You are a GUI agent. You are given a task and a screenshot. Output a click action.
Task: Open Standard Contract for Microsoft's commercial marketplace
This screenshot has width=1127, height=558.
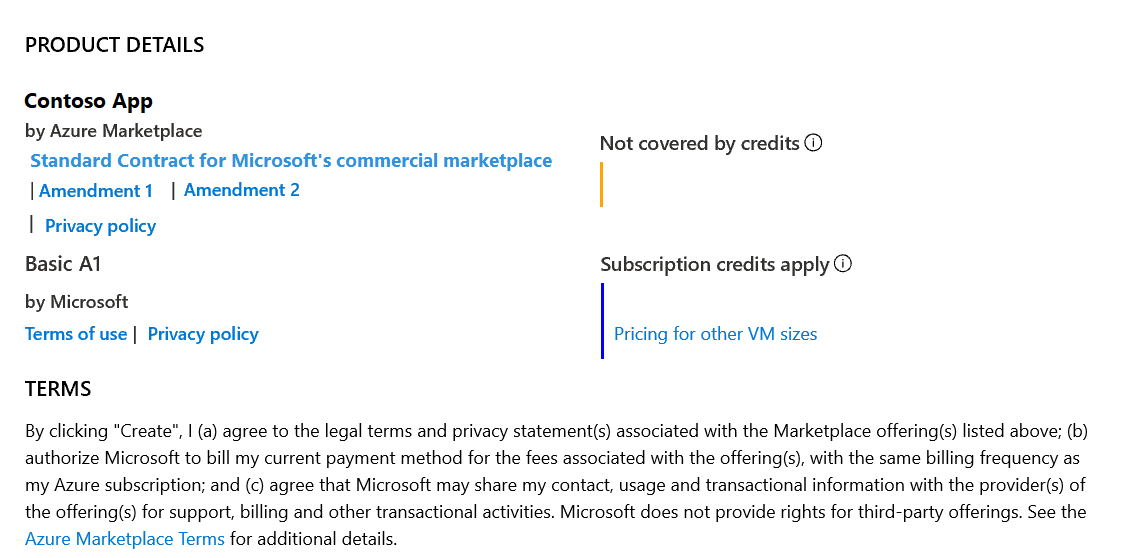pos(291,160)
